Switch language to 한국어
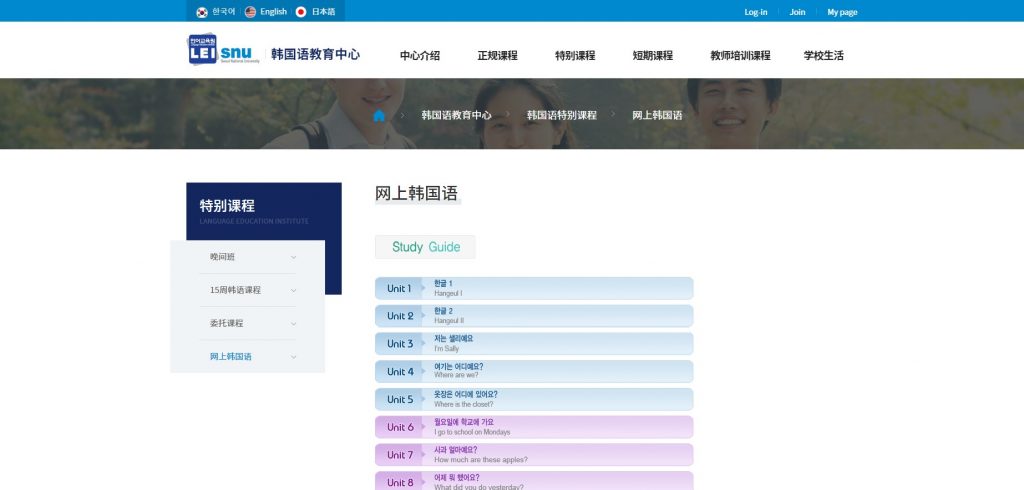Viewport: 1024px width, 490px height. click(x=224, y=12)
